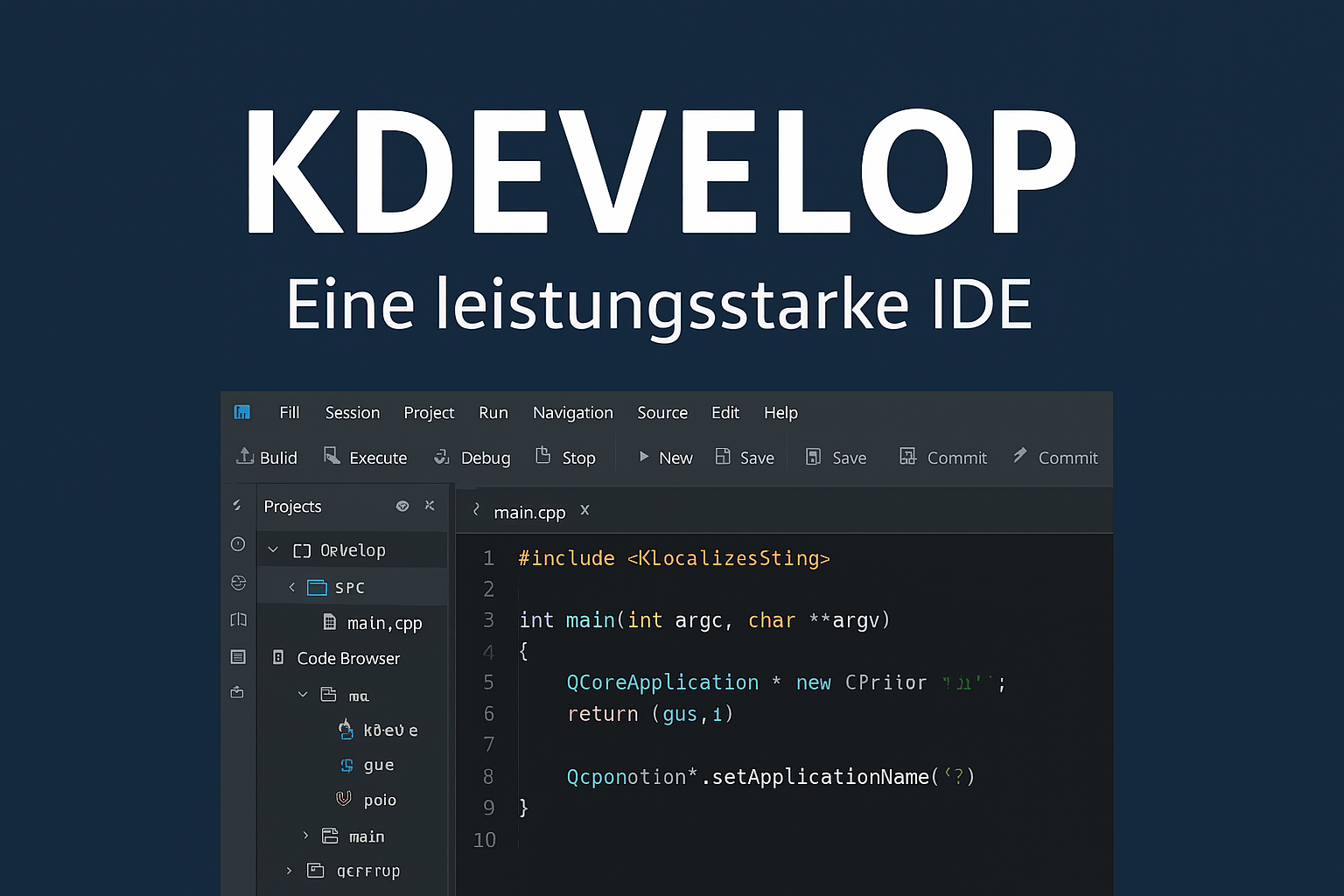Toggle the eye visibility icon in Projects panel
Image resolution: width=1344 pixels, height=896 pixels.
[x=402, y=506]
